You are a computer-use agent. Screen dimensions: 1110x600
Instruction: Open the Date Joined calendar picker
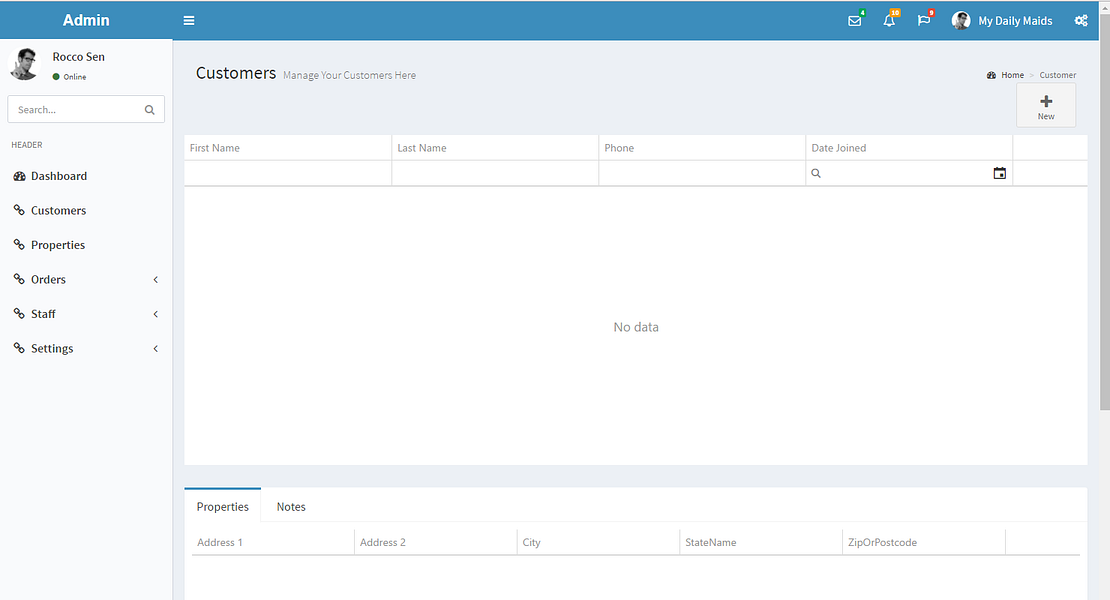point(1000,173)
